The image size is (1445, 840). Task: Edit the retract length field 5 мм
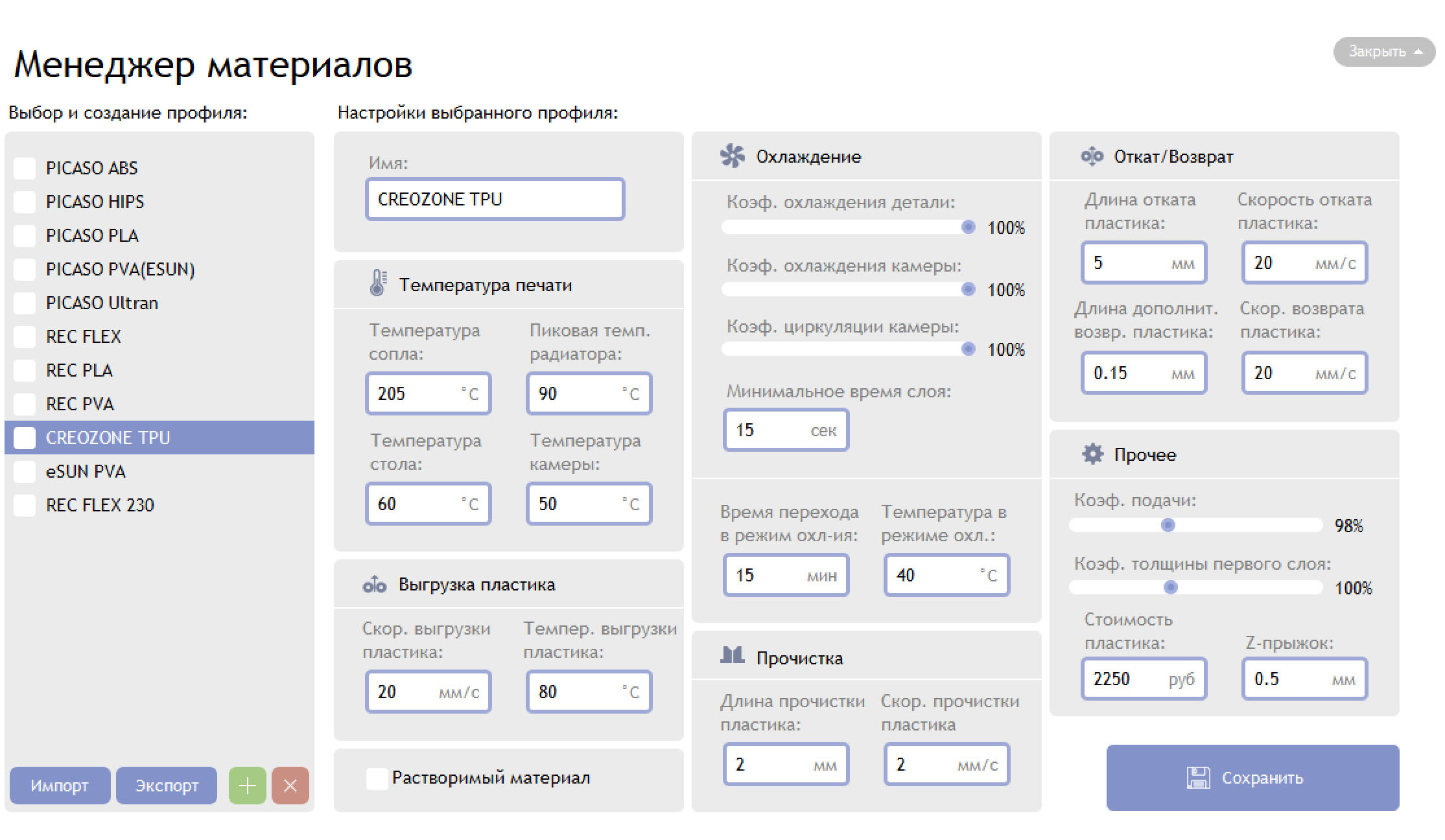1144,262
